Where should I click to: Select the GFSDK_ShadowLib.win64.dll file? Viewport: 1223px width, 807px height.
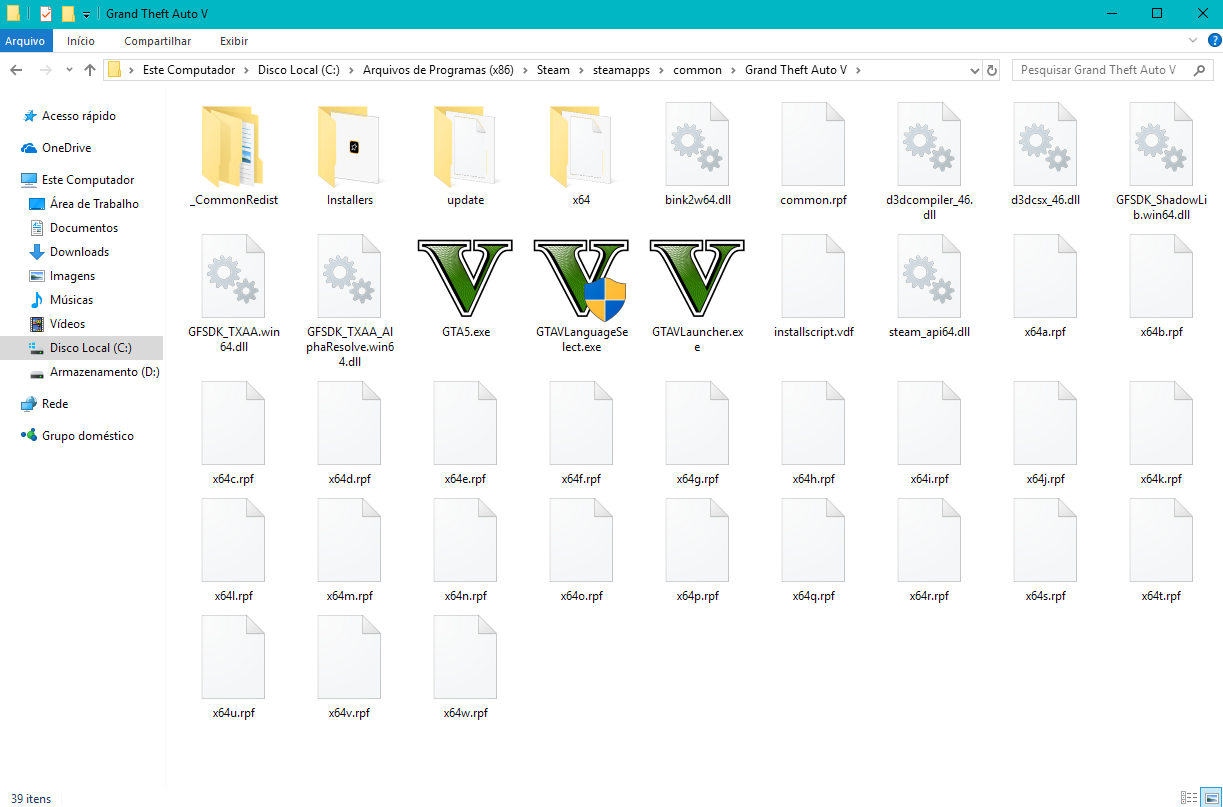click(1161, 143)
